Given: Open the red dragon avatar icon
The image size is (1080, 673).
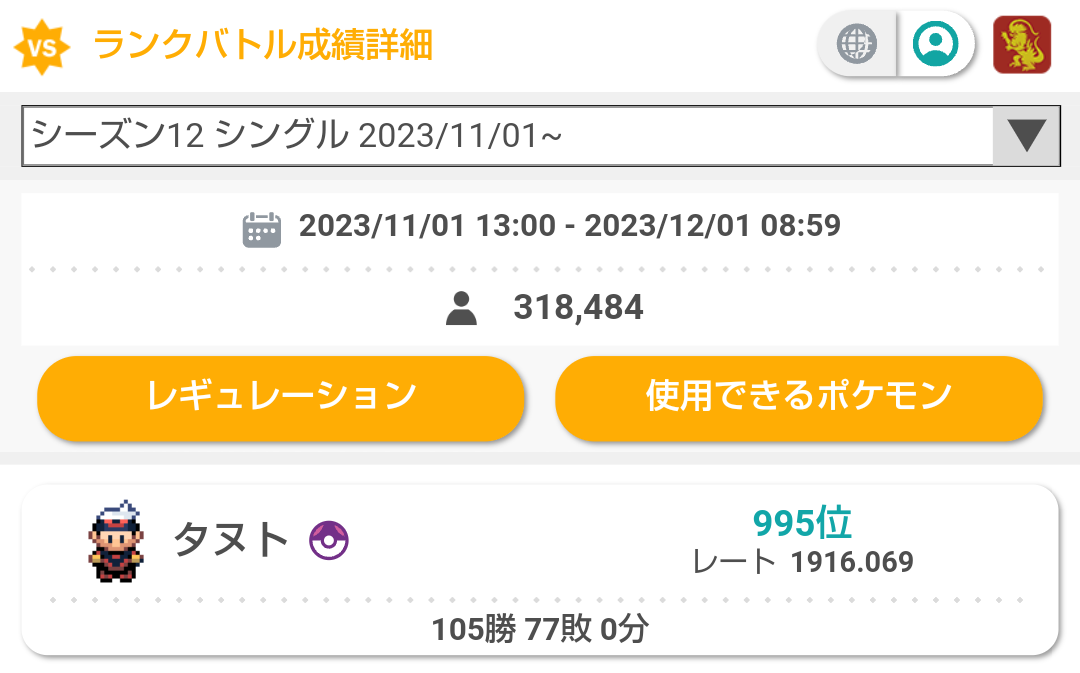Looking at the screenshot, I should [1021, 45].
